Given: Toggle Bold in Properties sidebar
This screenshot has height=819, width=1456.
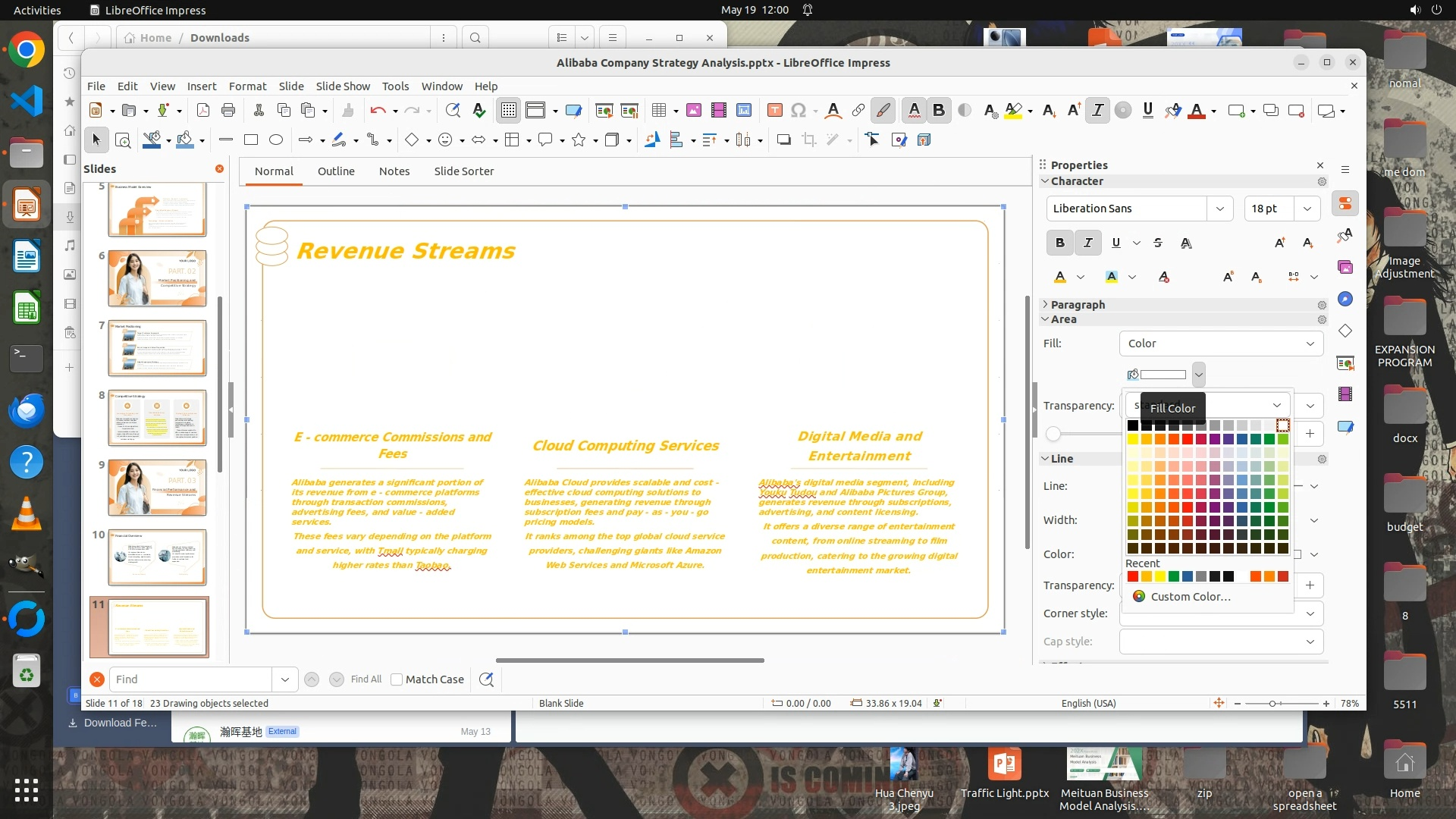Looking at the screenshot, I should pyautogui.click(x=1059, y=243).
